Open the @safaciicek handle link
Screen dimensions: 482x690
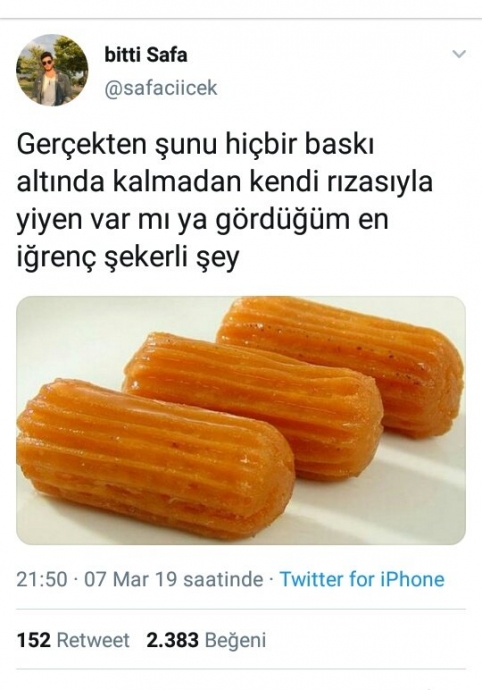point(161,88)
